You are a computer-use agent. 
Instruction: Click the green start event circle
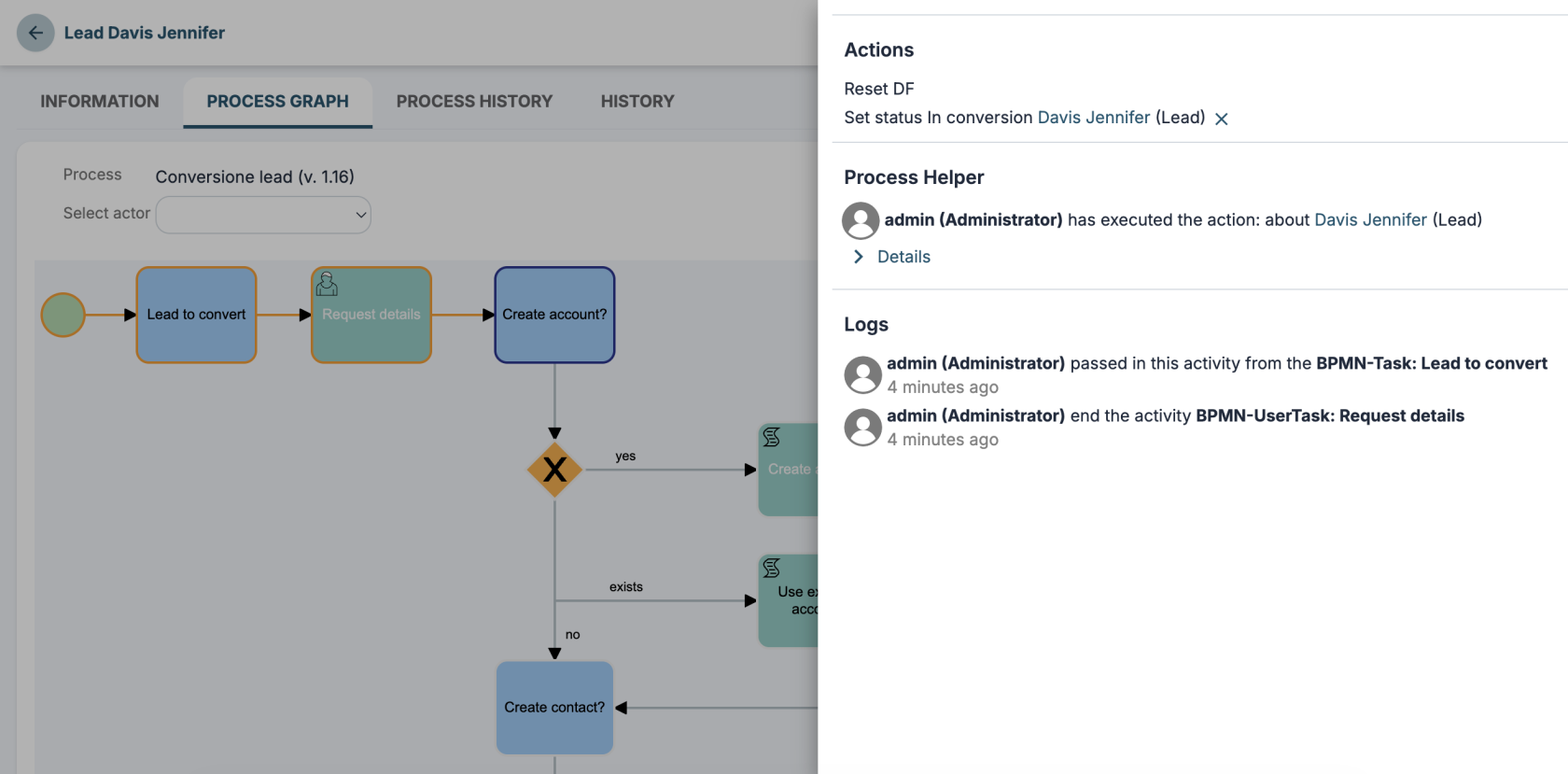63,315
